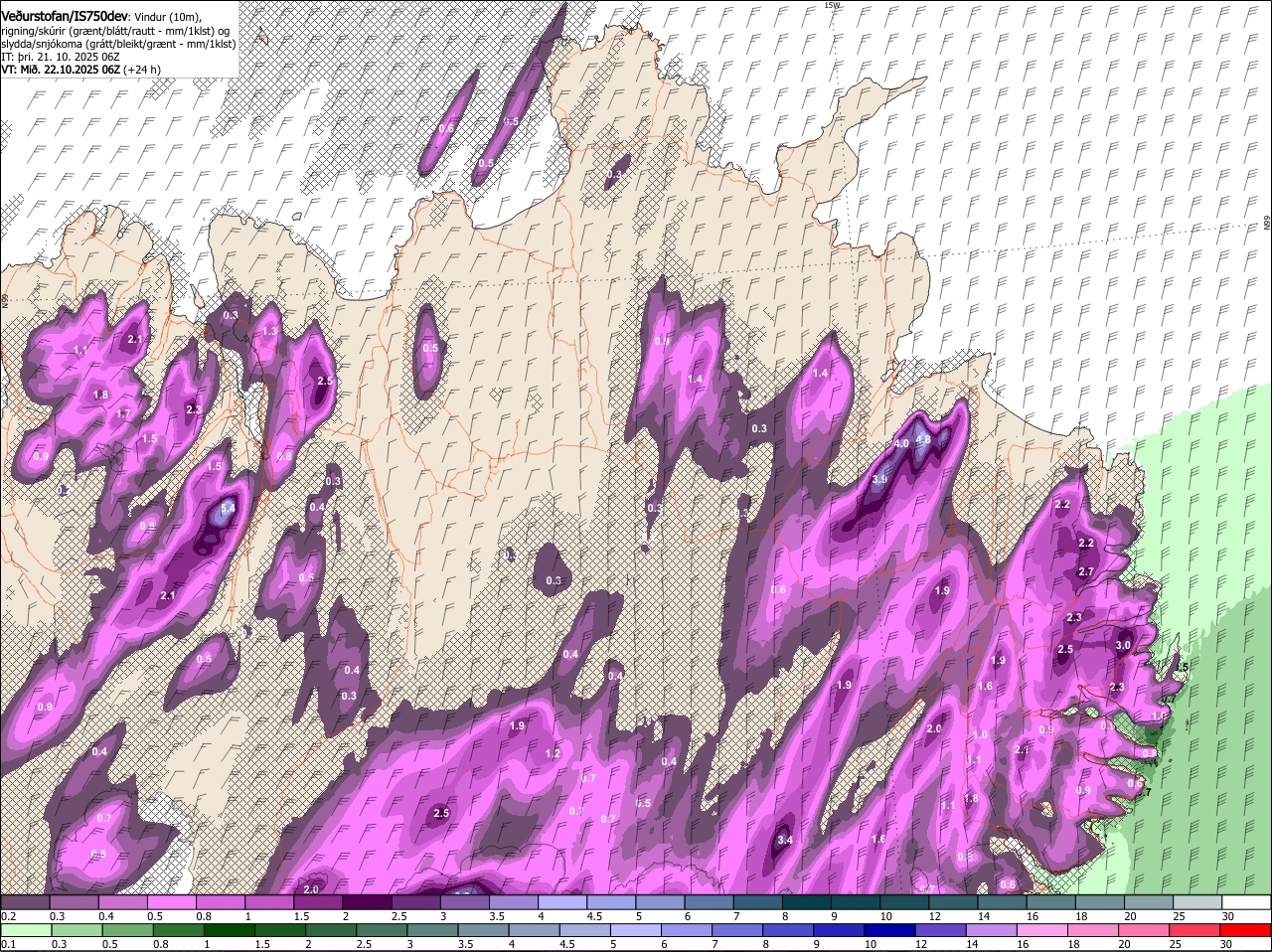This screenshot has height=952, width=1272.
Task: Select the precipitation value label '1.7'
Action: point(123,413)
